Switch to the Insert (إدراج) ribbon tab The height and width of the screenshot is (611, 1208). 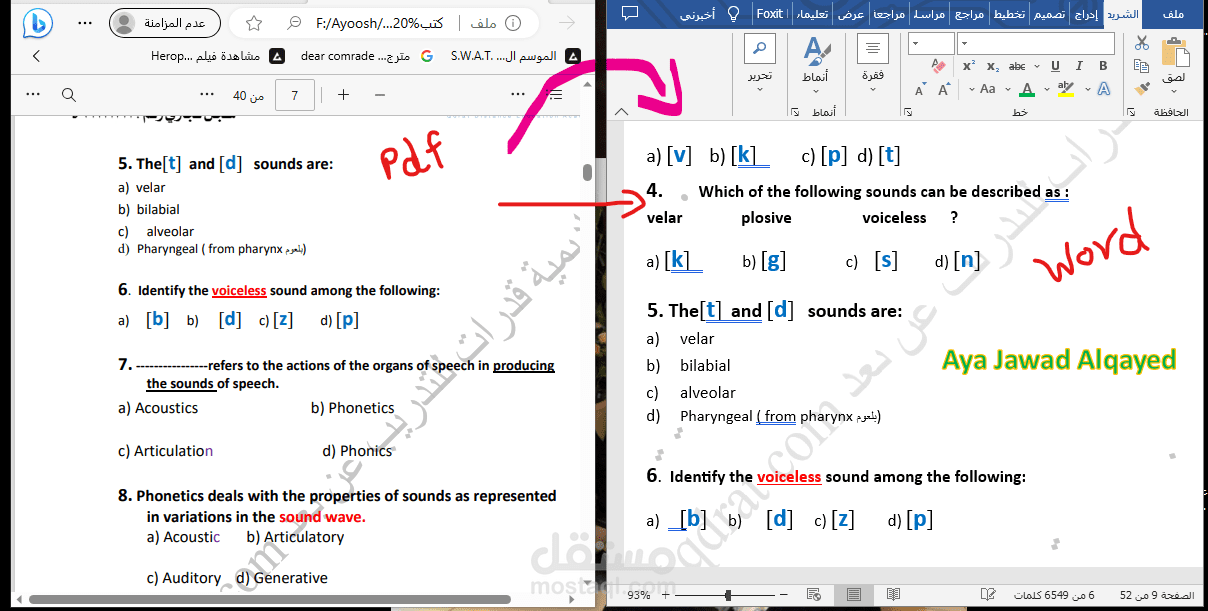click(1085, 13)
